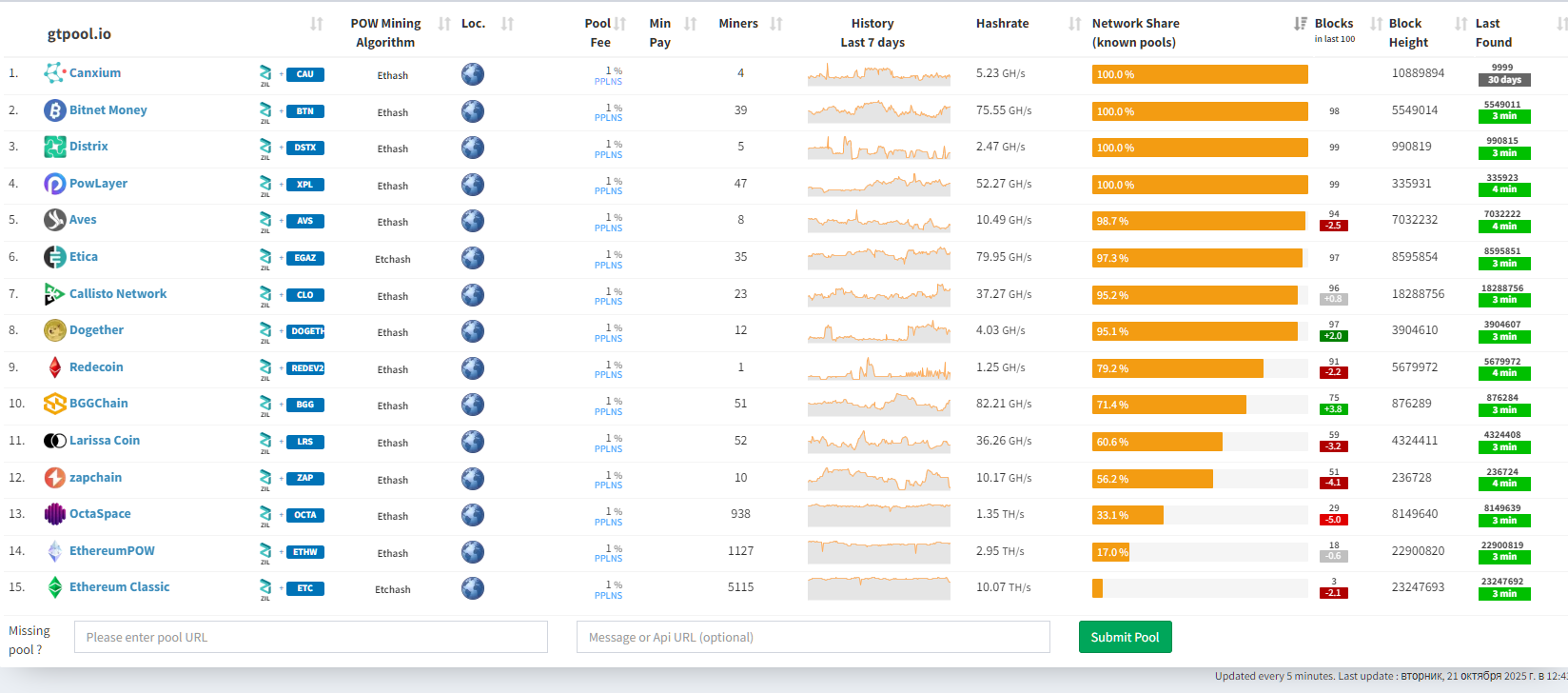Click the BGGChain orange logo icon

click(54, 404)
